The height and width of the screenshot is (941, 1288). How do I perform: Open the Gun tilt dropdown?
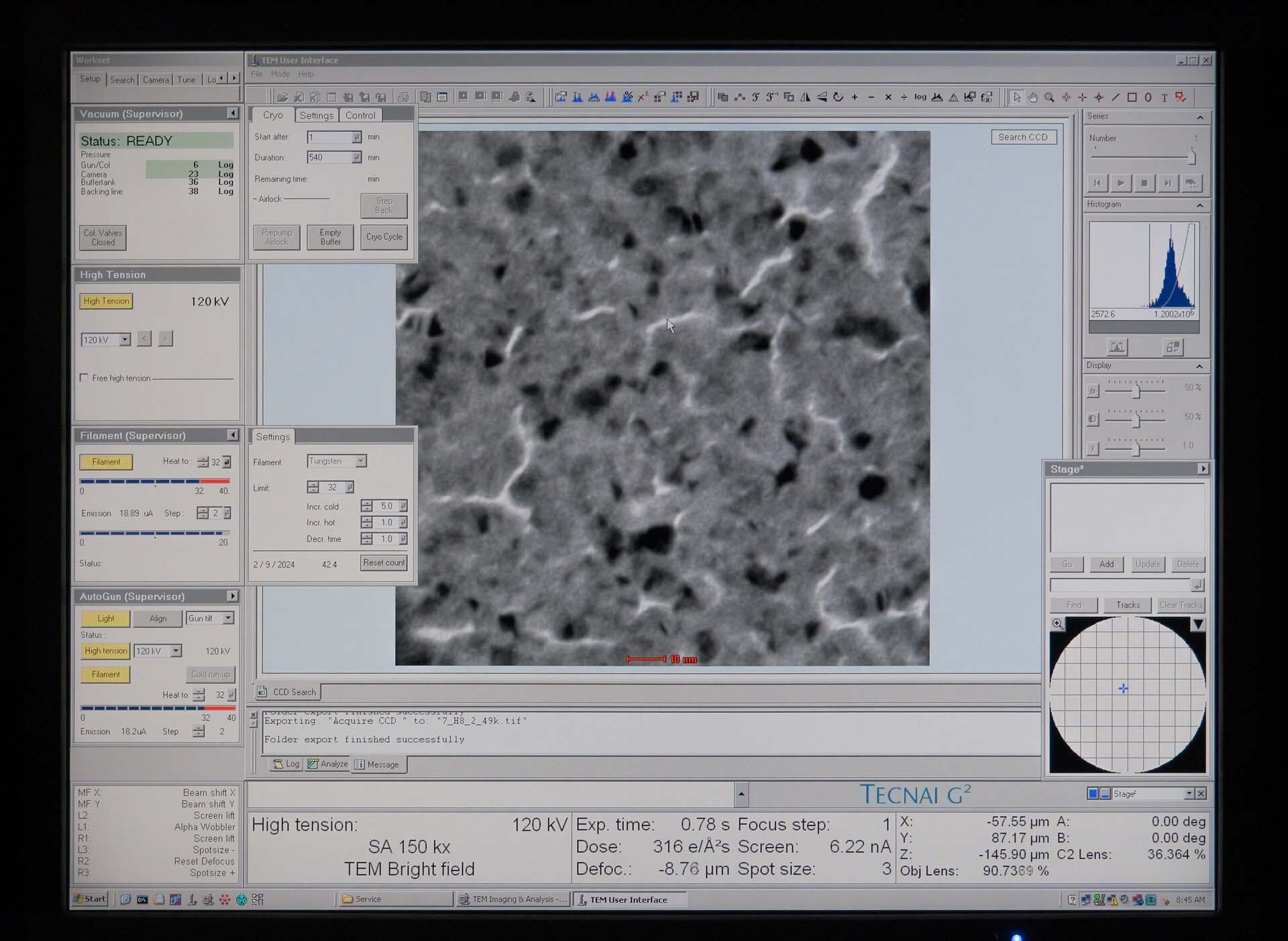pos(229,618)
